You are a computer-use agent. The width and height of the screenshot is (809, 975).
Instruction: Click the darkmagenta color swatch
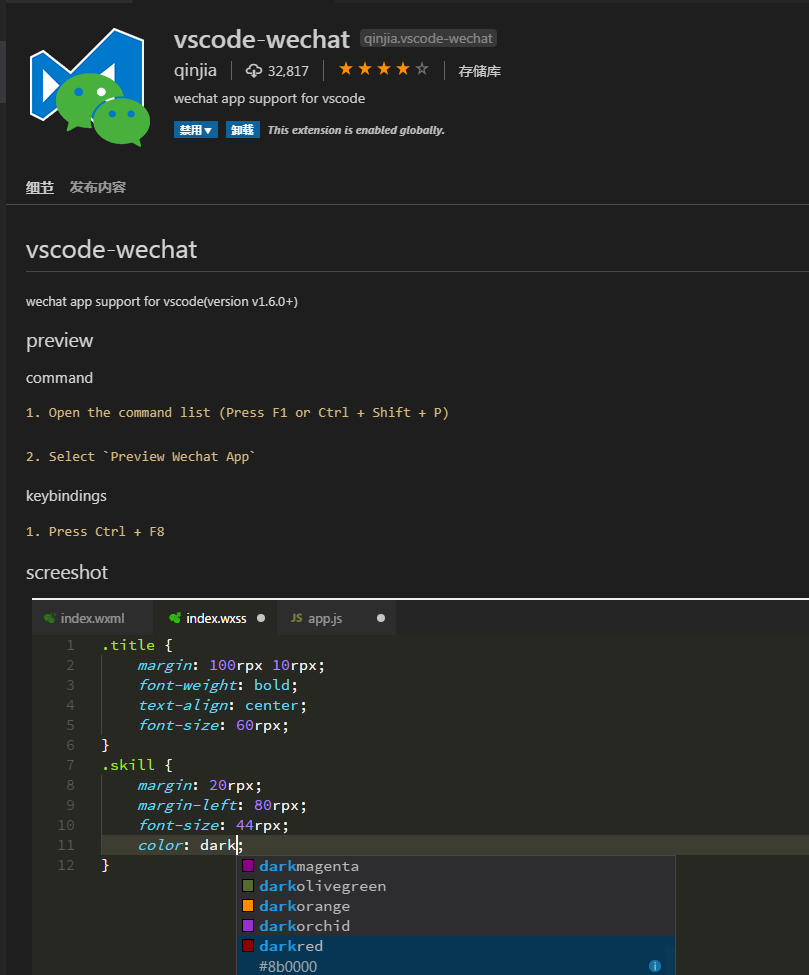point(248,866)
